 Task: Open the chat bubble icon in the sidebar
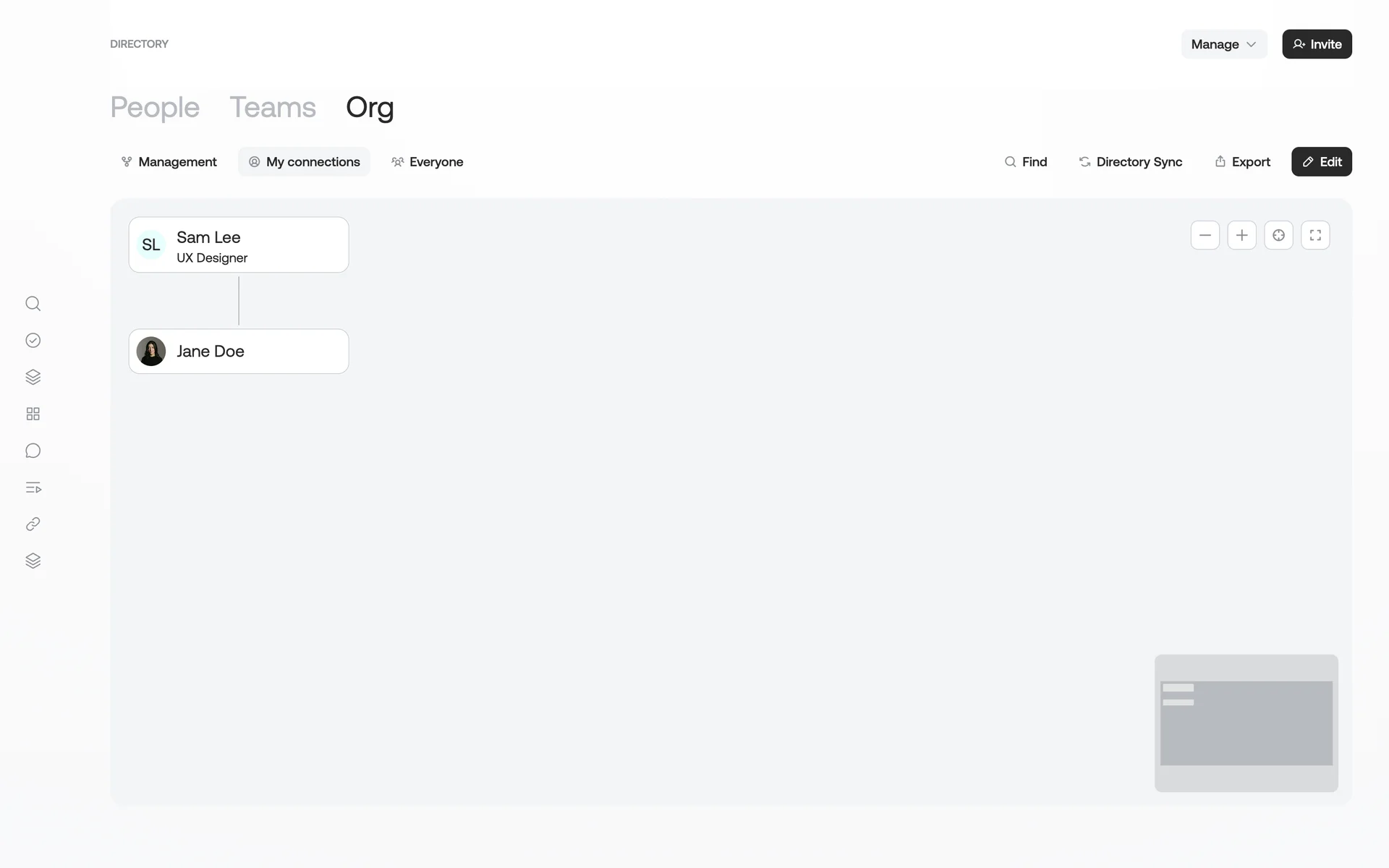33,451
